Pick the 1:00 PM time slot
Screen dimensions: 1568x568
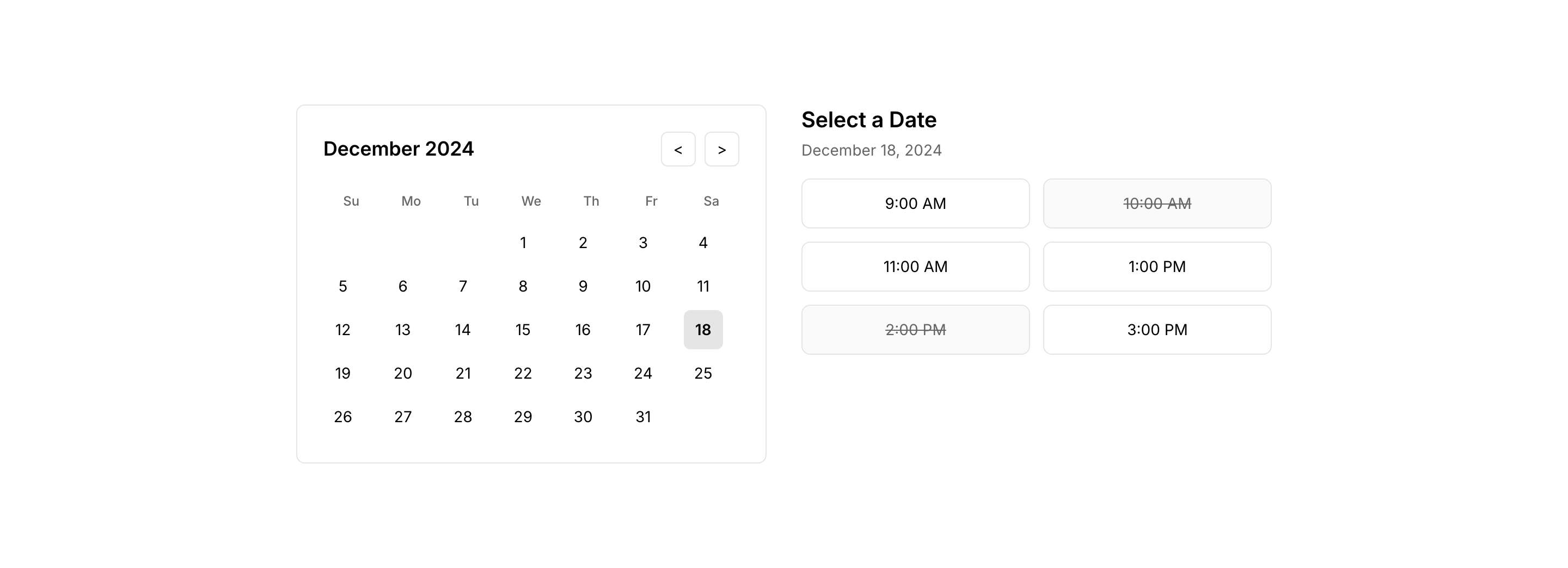point(1156,267)
